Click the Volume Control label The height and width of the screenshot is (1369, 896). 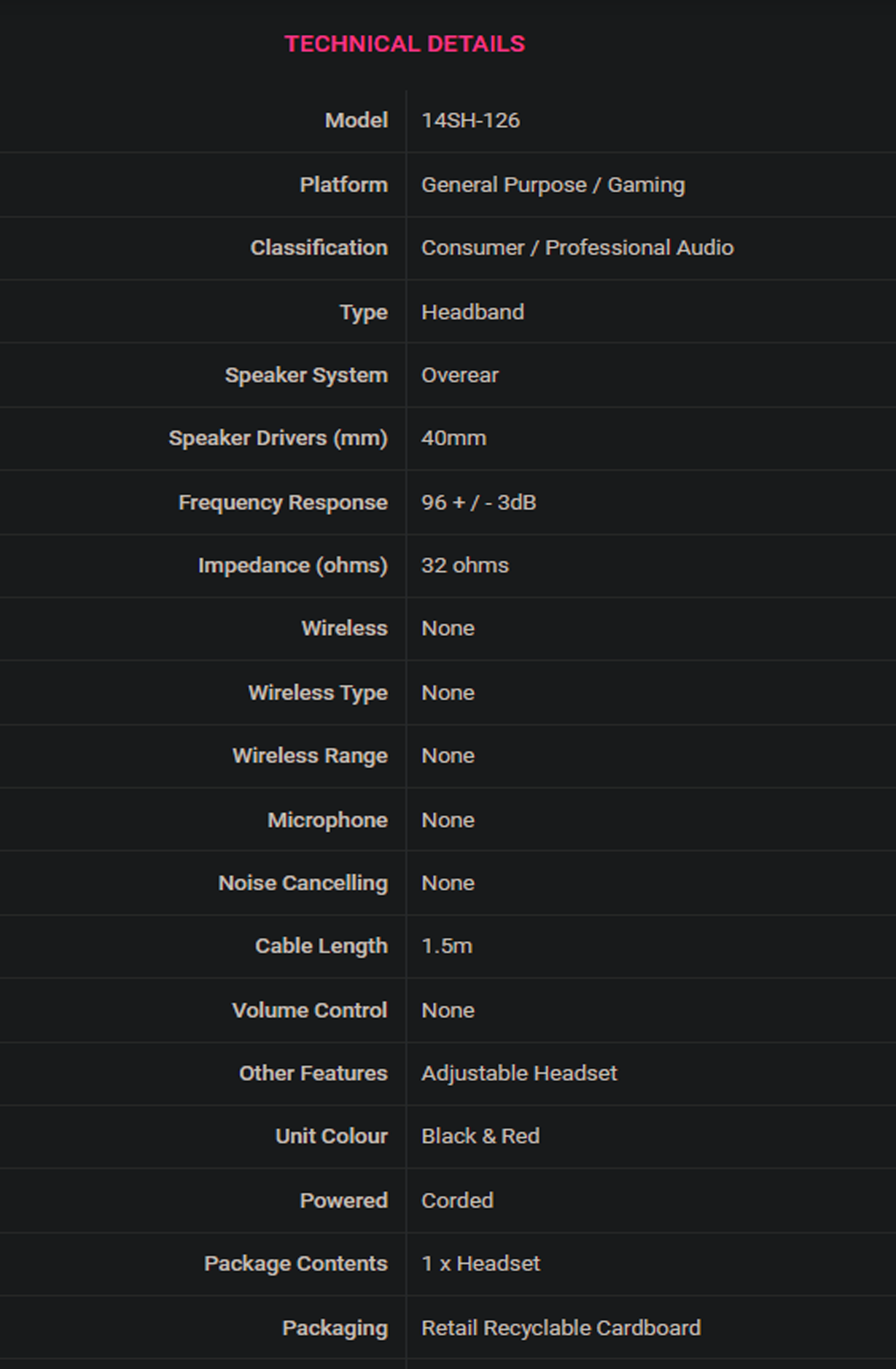point(310,1010)
